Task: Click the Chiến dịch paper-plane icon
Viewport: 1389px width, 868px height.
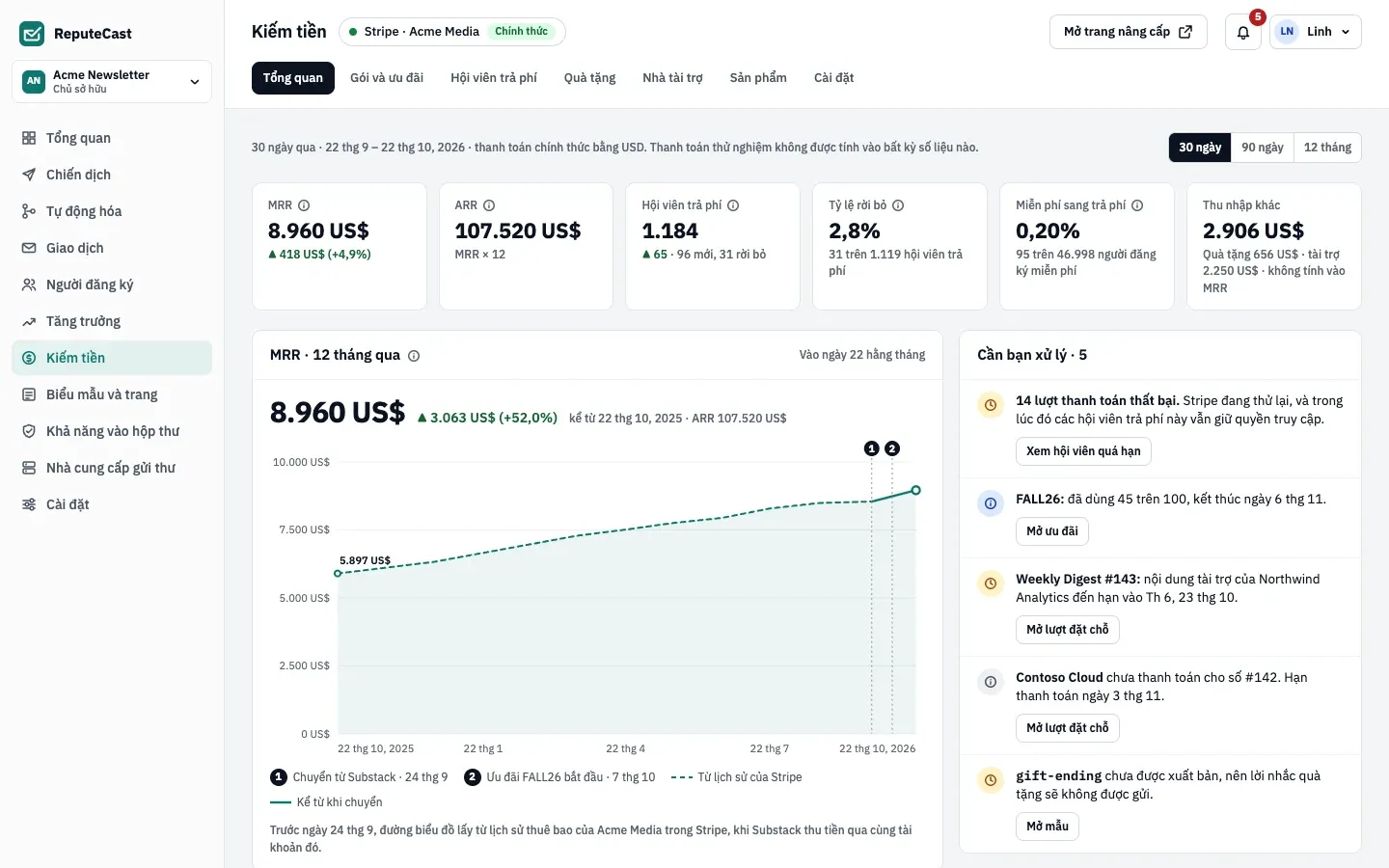Action: click(x=29, y=175)
